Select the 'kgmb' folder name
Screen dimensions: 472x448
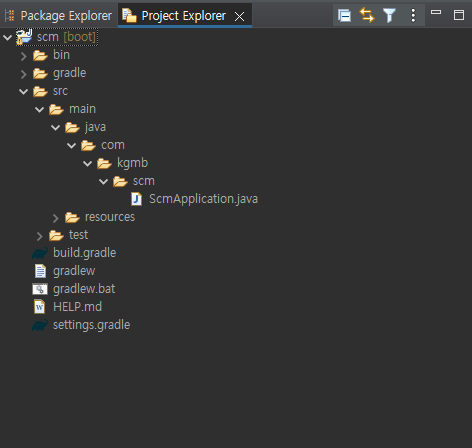pyautogui.click(x=132, y=163)
